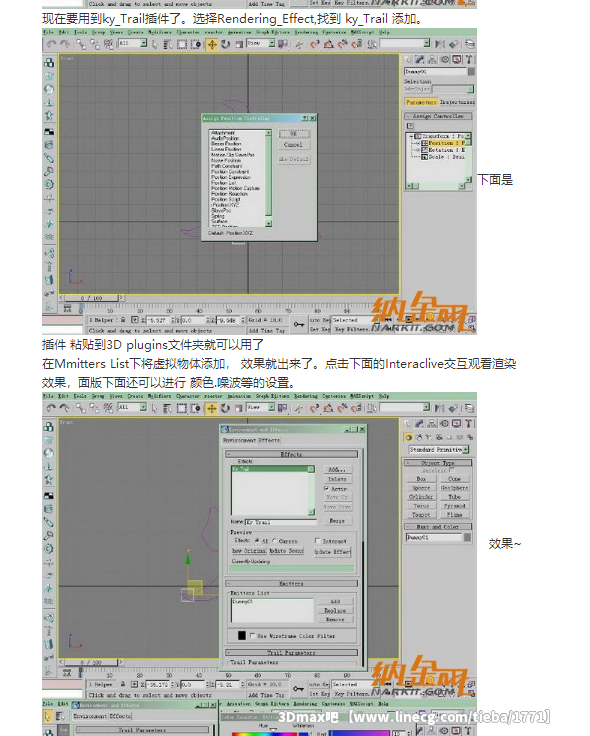Select the Shapes category icon in Create panel
590x736 pixels.
pyautogui.click(x=419, y=437)
